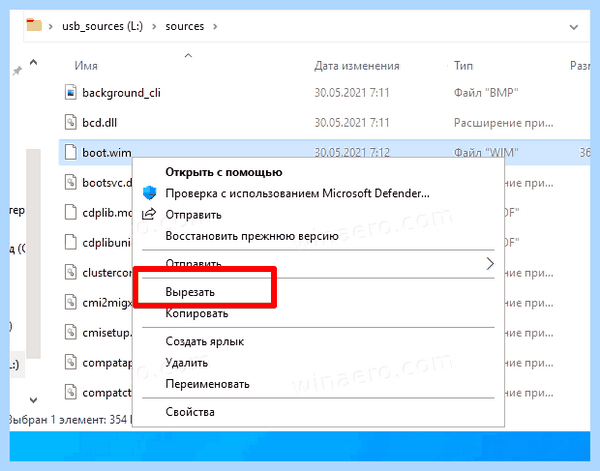The height and width of the screenshot is (471, 600).
Task: Click Файл "WIM" type cell
Action: tap(486, 152)
